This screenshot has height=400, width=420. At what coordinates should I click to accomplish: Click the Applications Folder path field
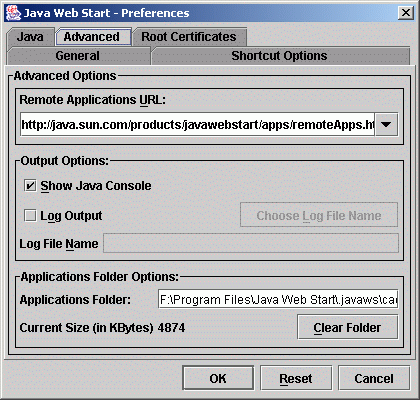tap(278, 299)
